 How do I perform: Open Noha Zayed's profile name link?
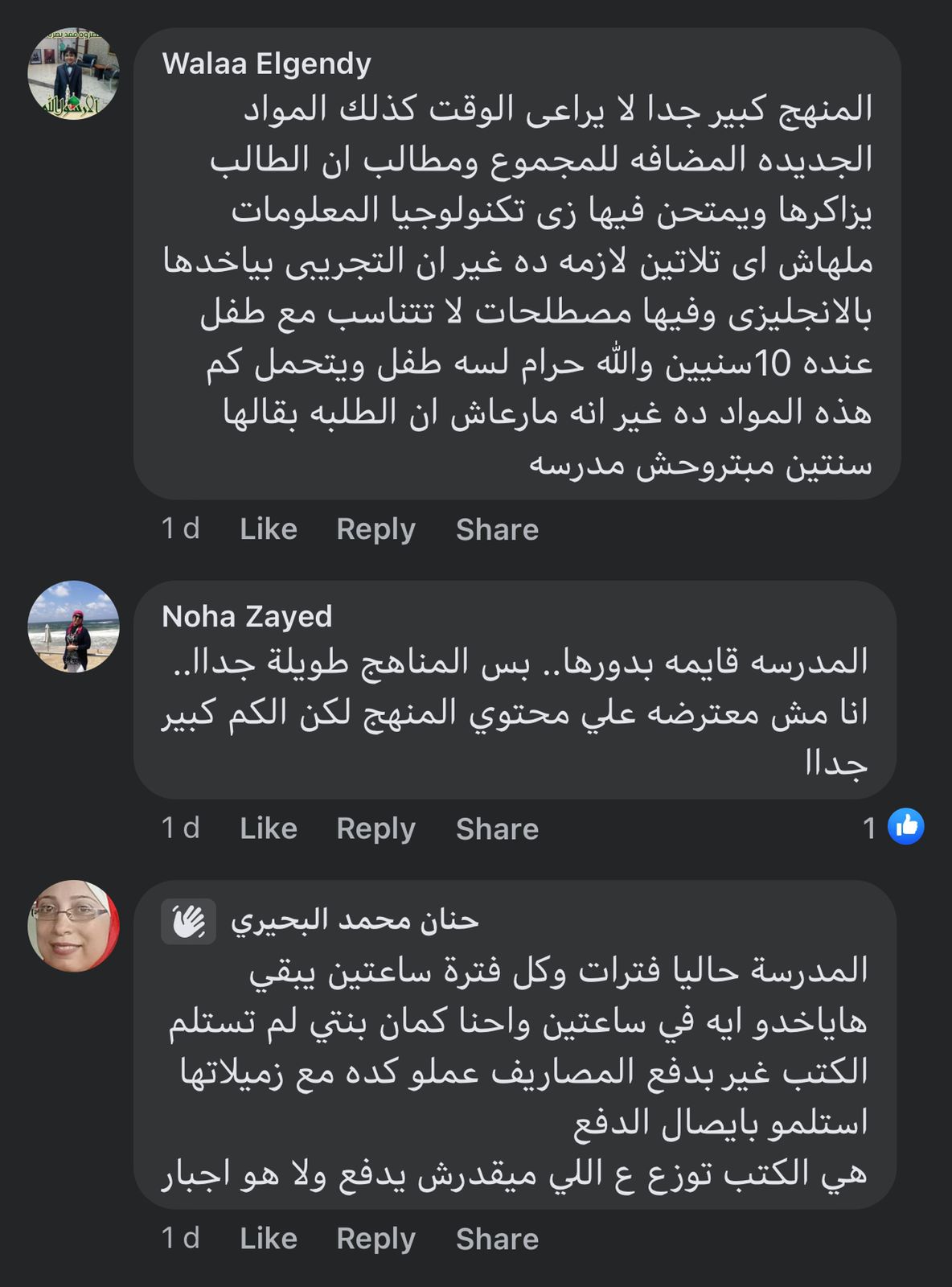click(x=247, y=616)
